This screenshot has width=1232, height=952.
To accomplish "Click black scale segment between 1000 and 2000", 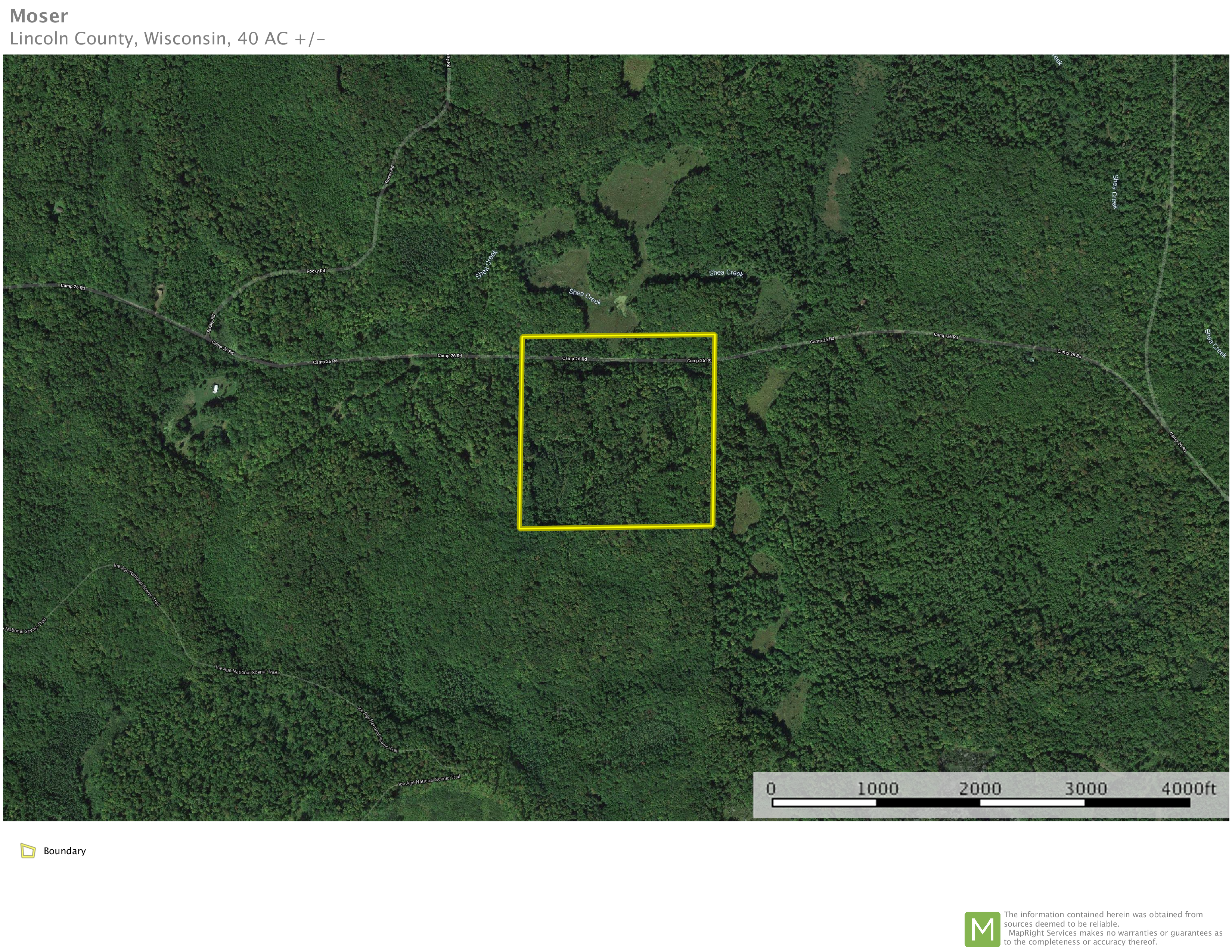I will point(928,803).
